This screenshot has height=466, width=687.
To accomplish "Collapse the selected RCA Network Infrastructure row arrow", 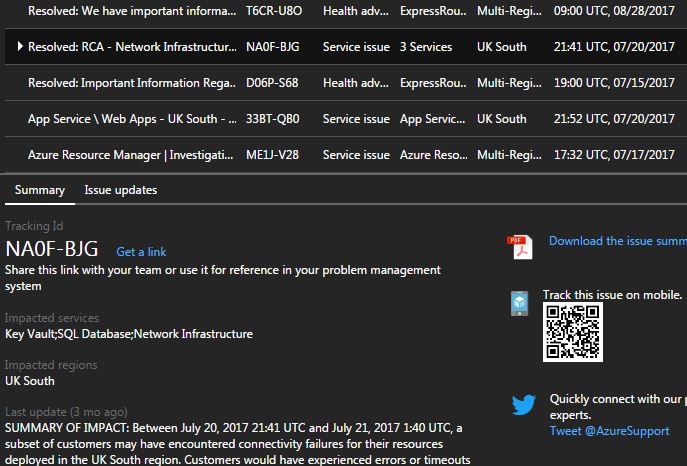I will pyautogui.click(x=20, y=47).
